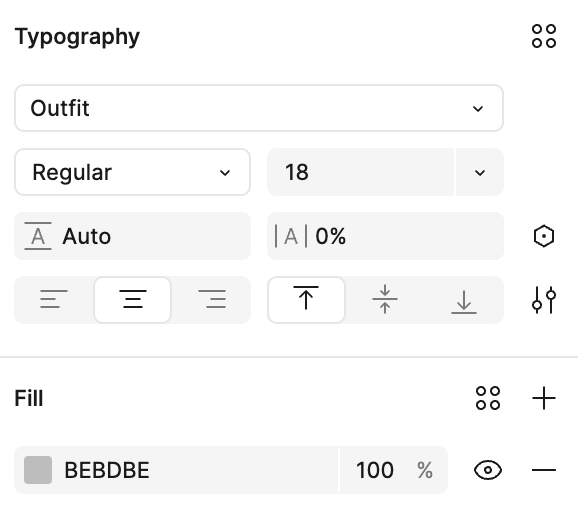Viewport: 578px width, 516px height.
Task: Open the Outfit font family dropdown
Action: [259, 108]
